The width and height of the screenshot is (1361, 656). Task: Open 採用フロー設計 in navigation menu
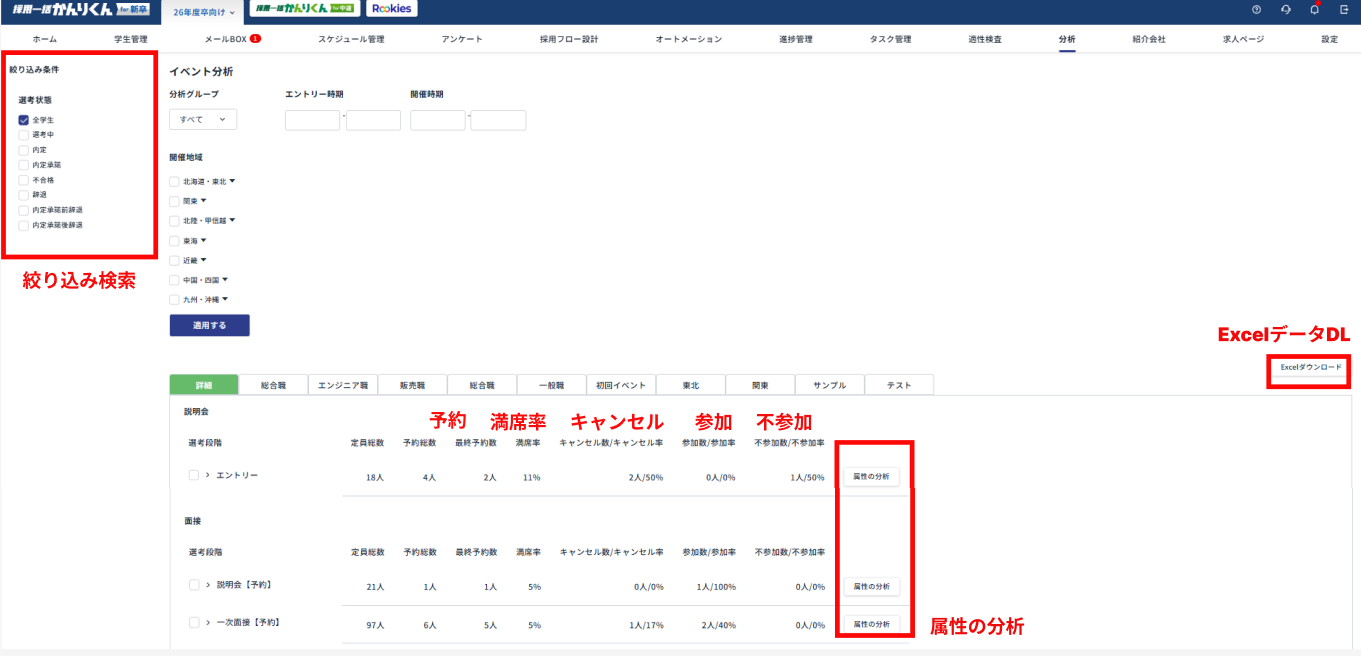coord(568,39)
